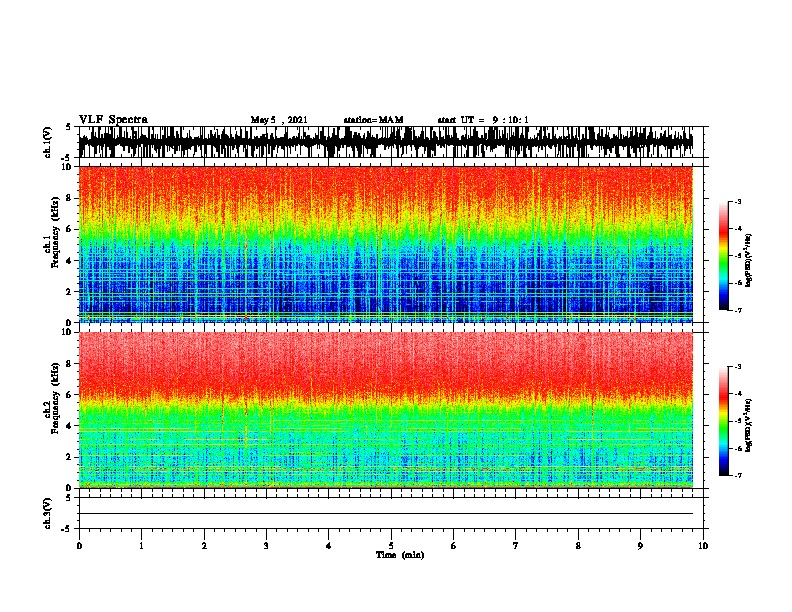The height and width of the screenshot is (612, 792).
Task: Click the 'station=MAM' header text
Action: pos(373,120)
